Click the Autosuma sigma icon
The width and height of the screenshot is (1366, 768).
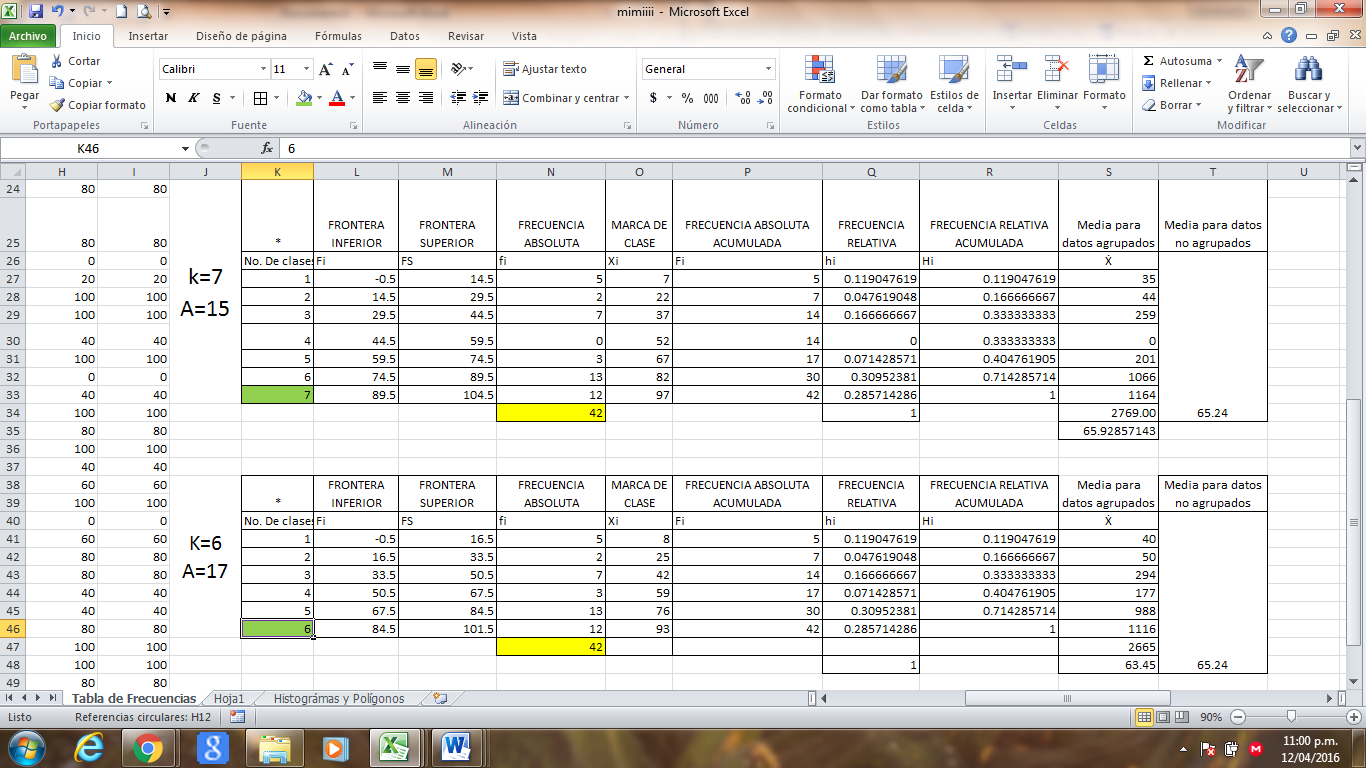(1148, 61)
